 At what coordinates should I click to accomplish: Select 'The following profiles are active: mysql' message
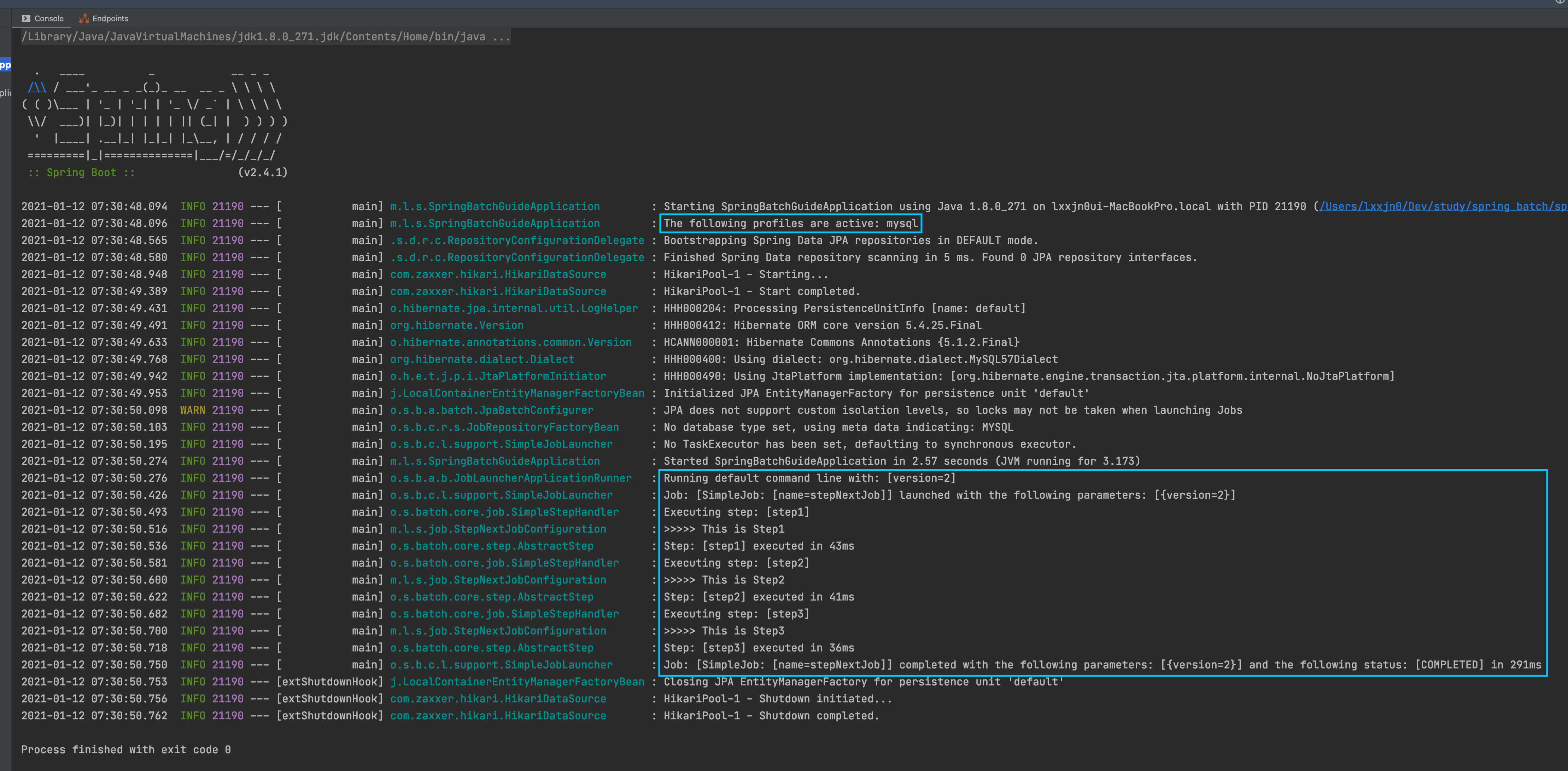pyautogui.click(x=791, y=224)
